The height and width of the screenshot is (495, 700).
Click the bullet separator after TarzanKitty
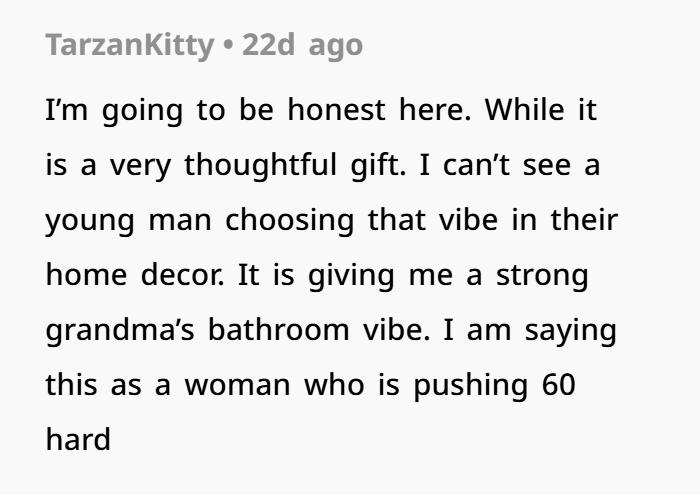coord(227,45)
